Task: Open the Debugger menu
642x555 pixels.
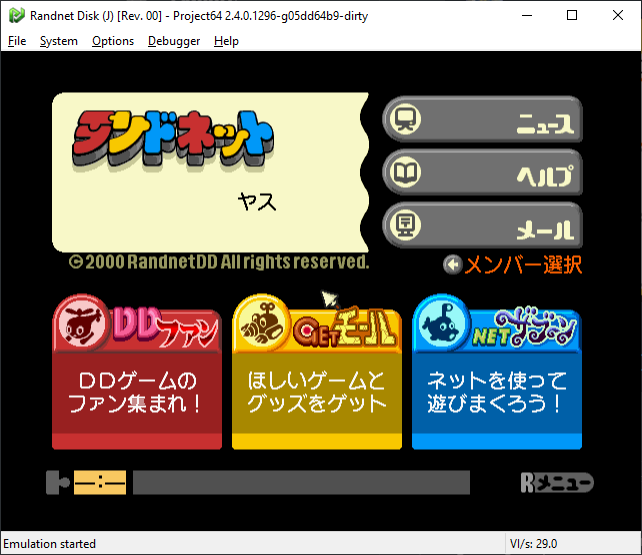Action: tap(174, 41)
